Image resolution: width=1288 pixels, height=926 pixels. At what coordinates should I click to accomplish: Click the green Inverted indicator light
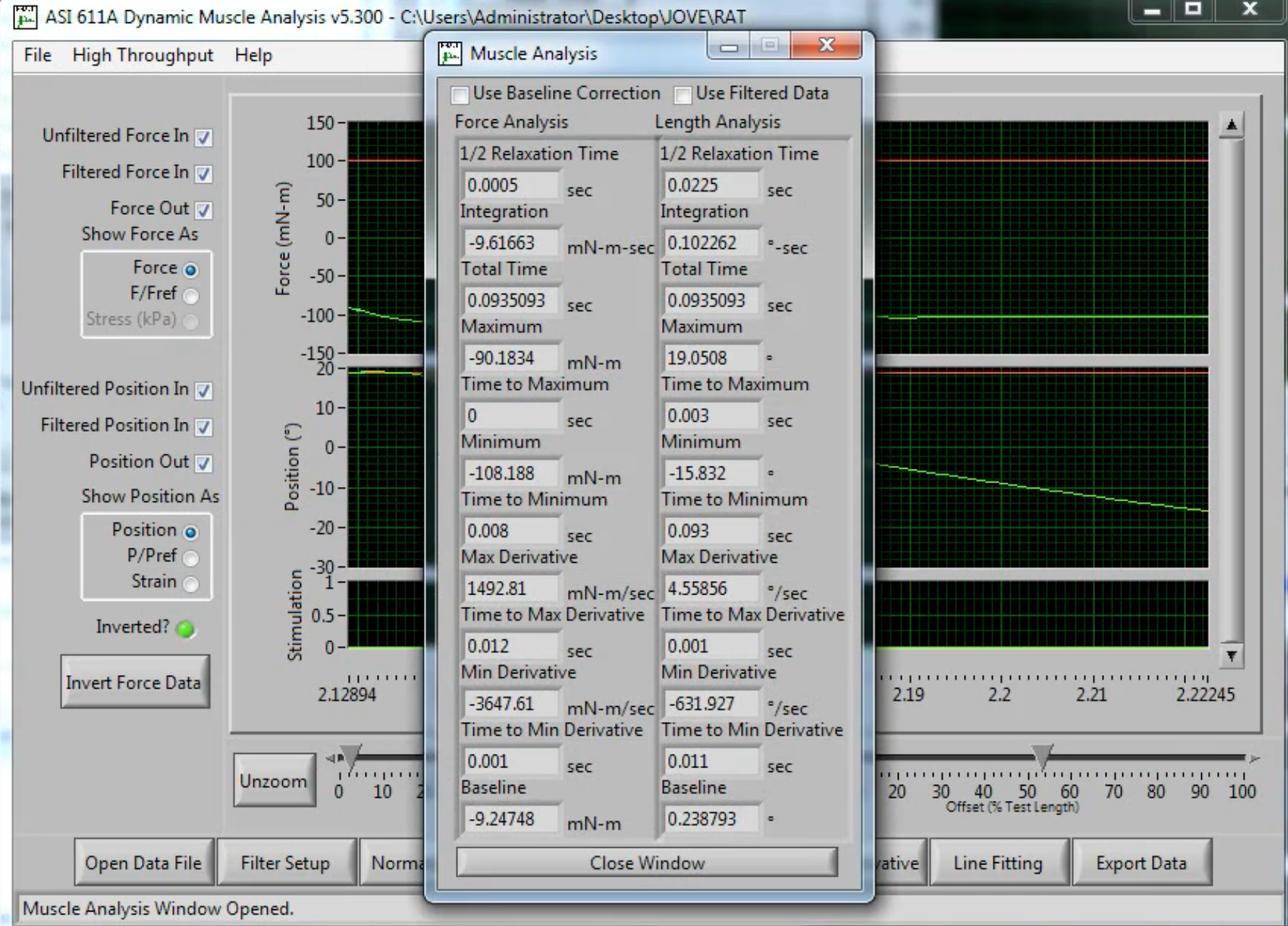(x=186, y=629)
